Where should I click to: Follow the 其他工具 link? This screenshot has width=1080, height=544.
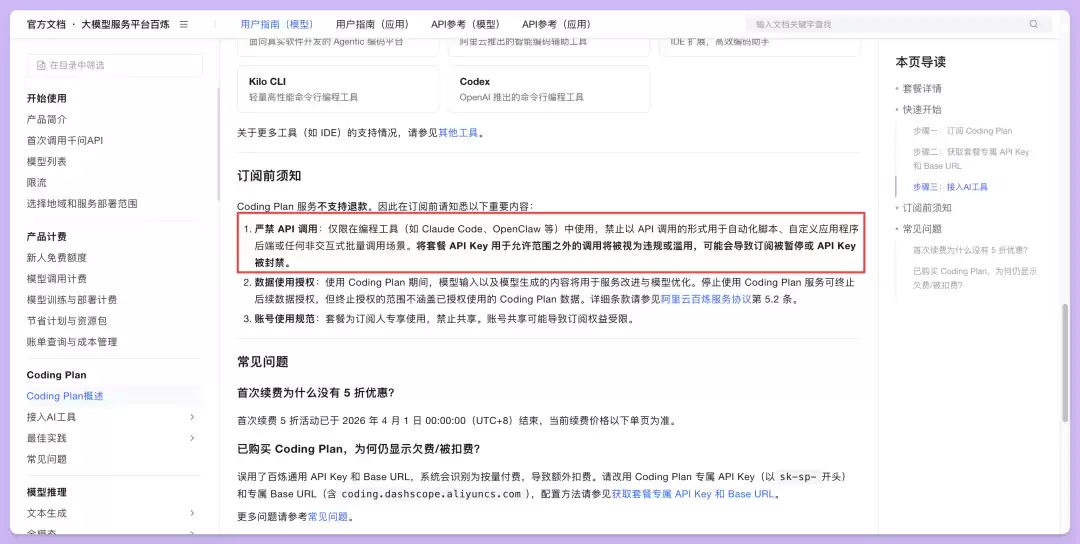[458, 133]
